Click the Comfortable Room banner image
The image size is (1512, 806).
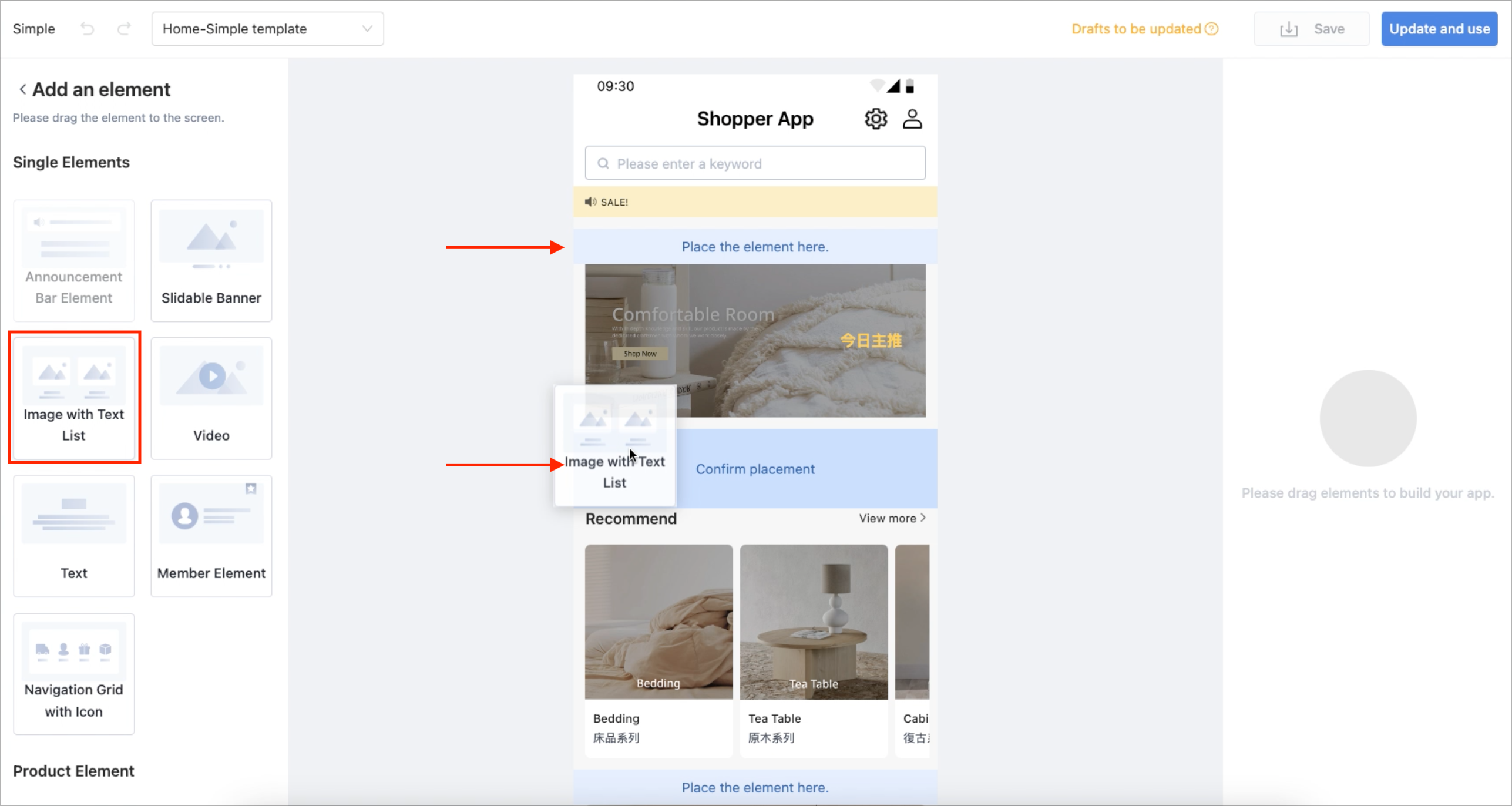[755, 341]
